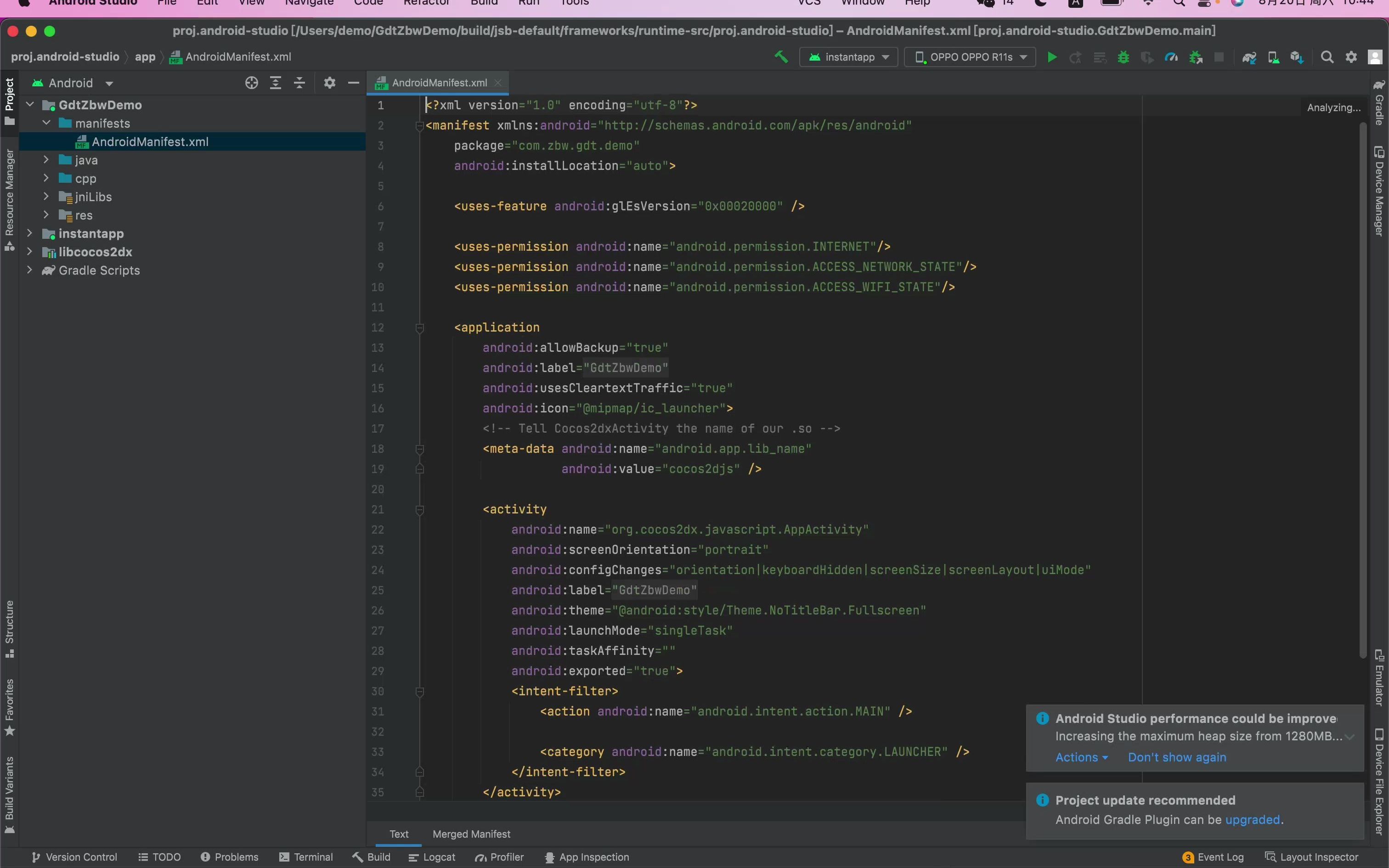The height and width of the screenshot is (868, 1389).
Task: Collapse the GdtZbwDemo module node
Action: point(30,105)
